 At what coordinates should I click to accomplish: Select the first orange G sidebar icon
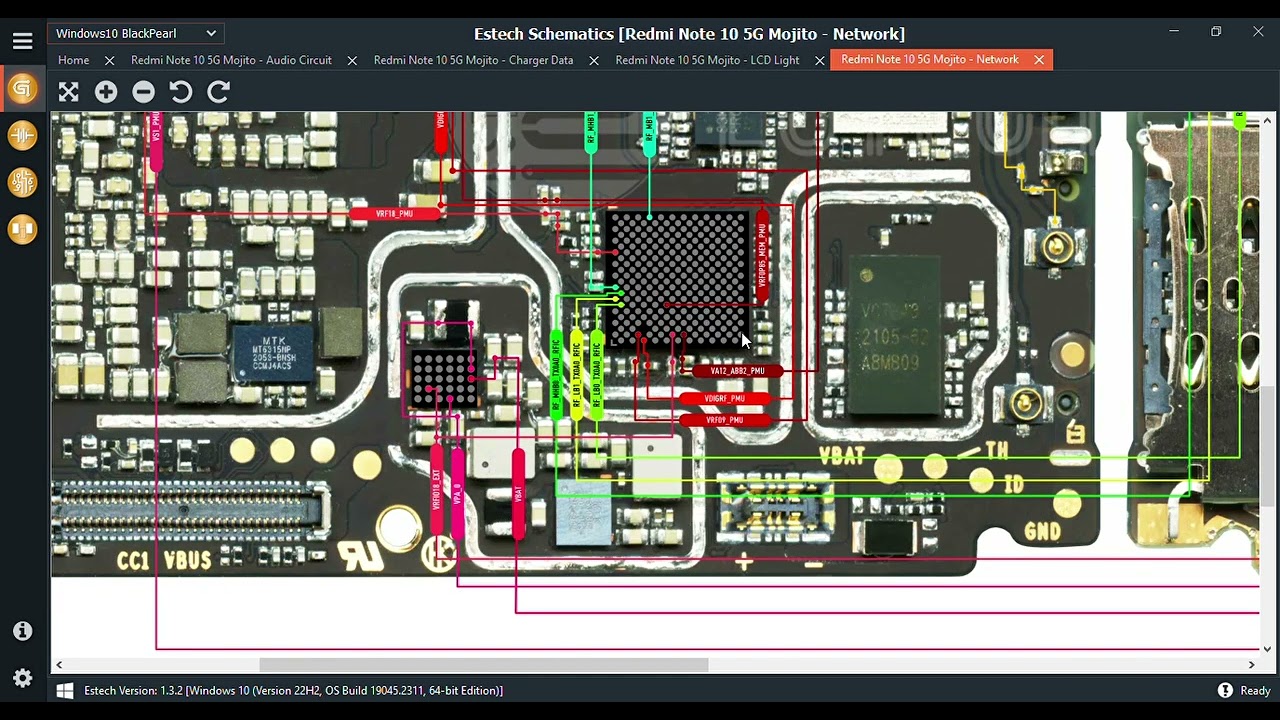pyautogui.click(x=22, y=88)
